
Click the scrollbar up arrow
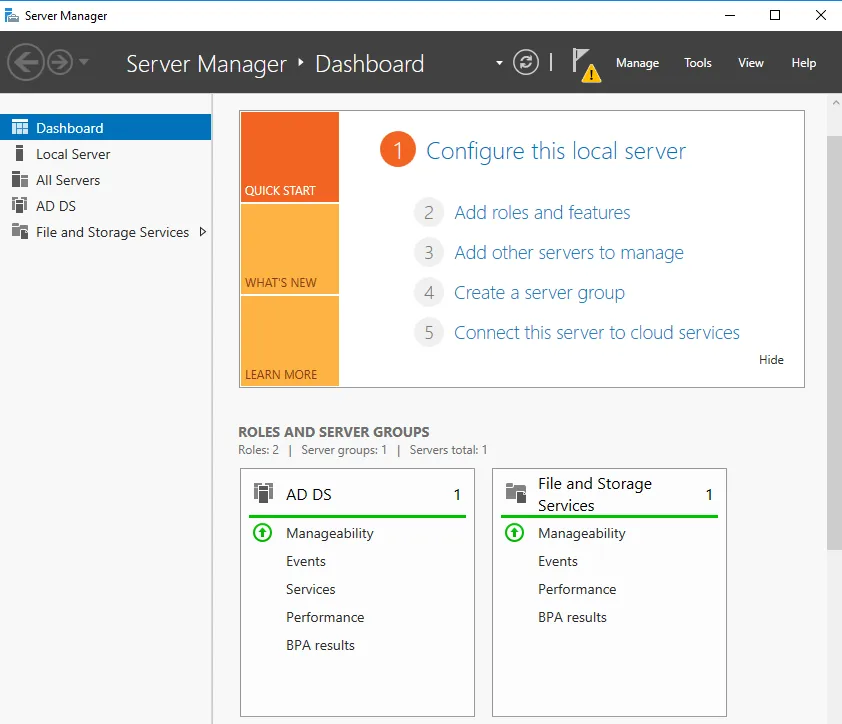point(836,103)
